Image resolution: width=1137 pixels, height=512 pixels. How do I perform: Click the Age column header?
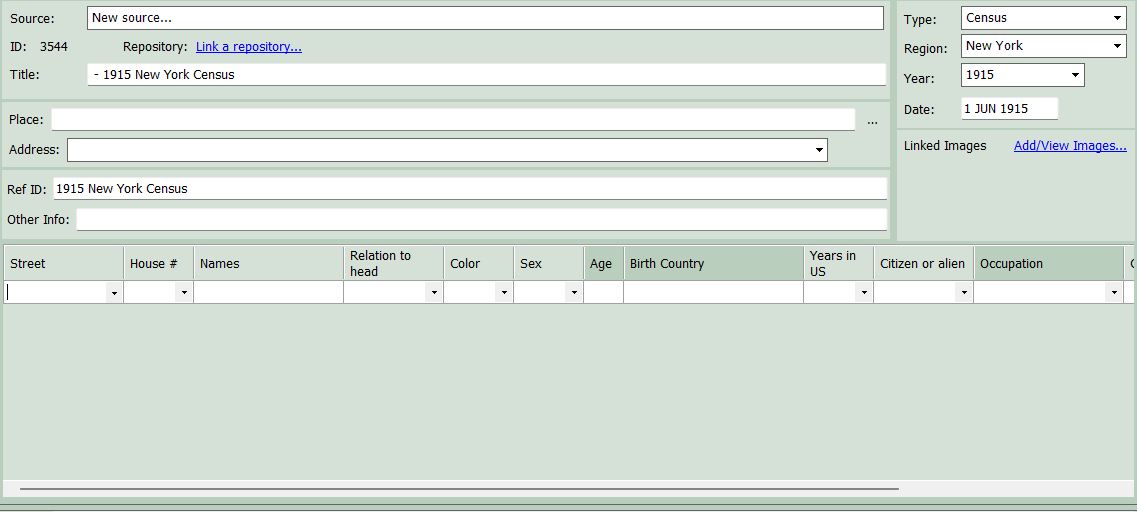tap(604, 263)
